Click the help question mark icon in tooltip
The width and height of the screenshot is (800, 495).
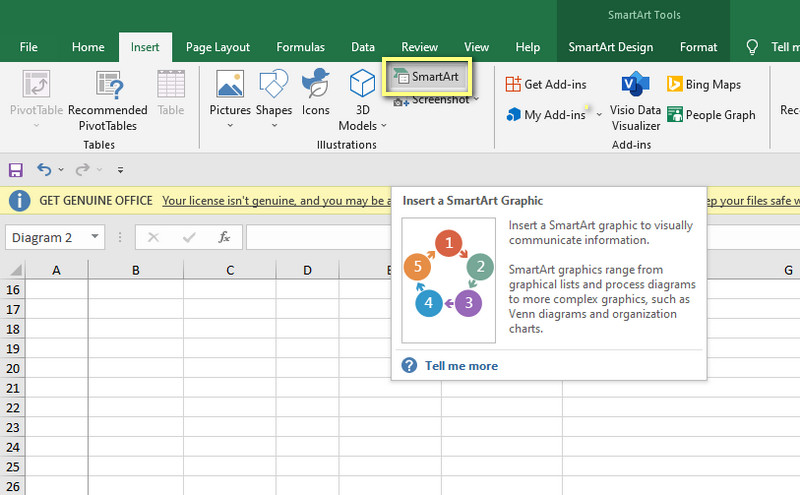pyautogui.click(x=409, y=365)
